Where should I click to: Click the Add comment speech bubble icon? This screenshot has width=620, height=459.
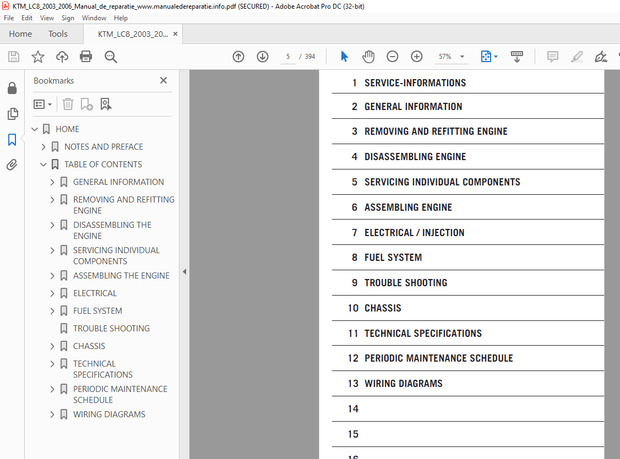552,57
